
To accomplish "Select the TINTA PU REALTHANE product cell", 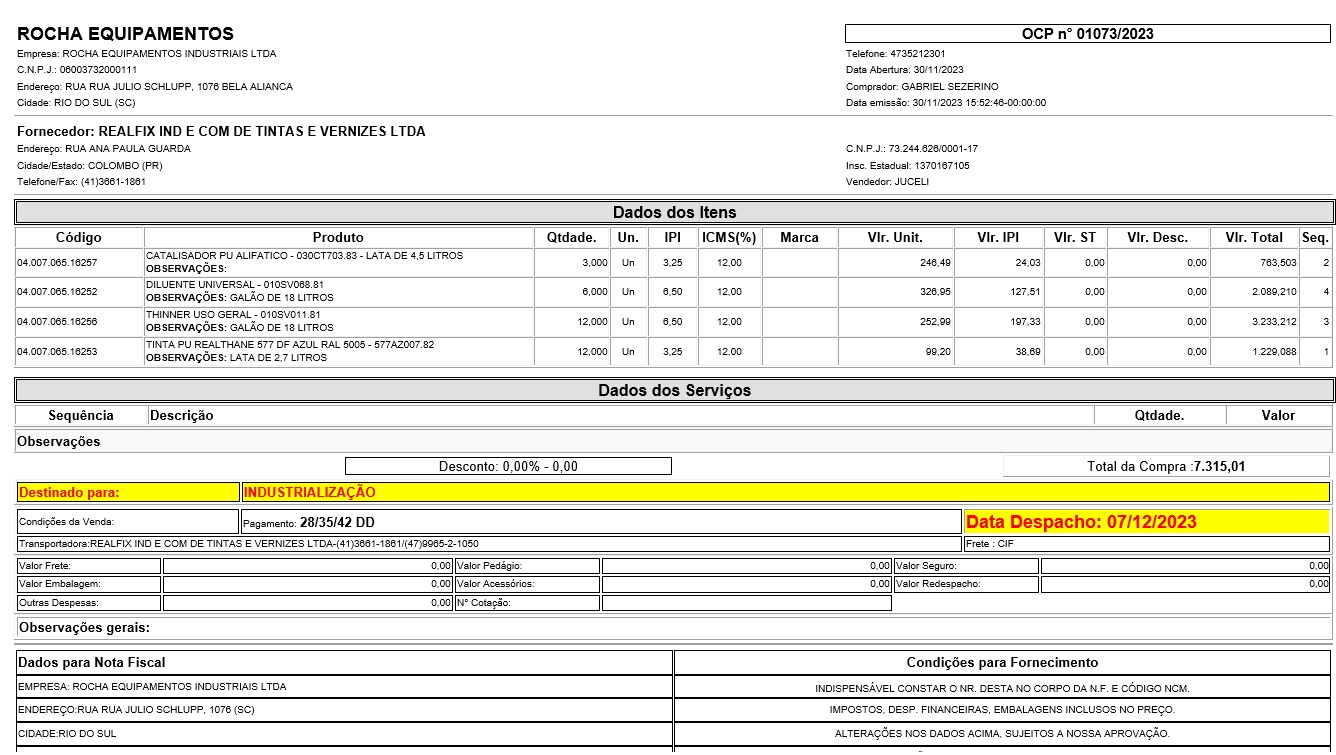I will pos(339,351).
